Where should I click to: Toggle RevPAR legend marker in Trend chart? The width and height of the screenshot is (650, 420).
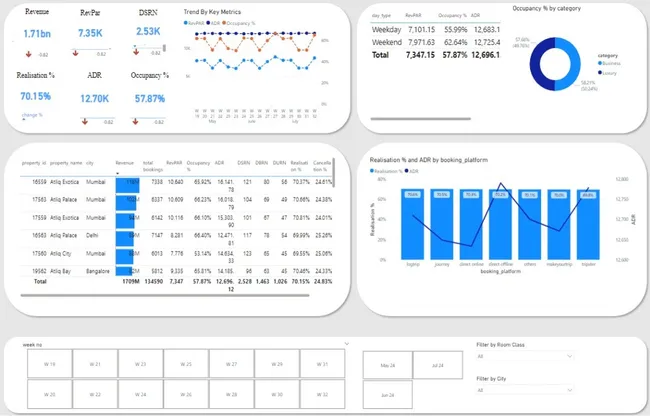pyautogui.click(x=186, y=23)
